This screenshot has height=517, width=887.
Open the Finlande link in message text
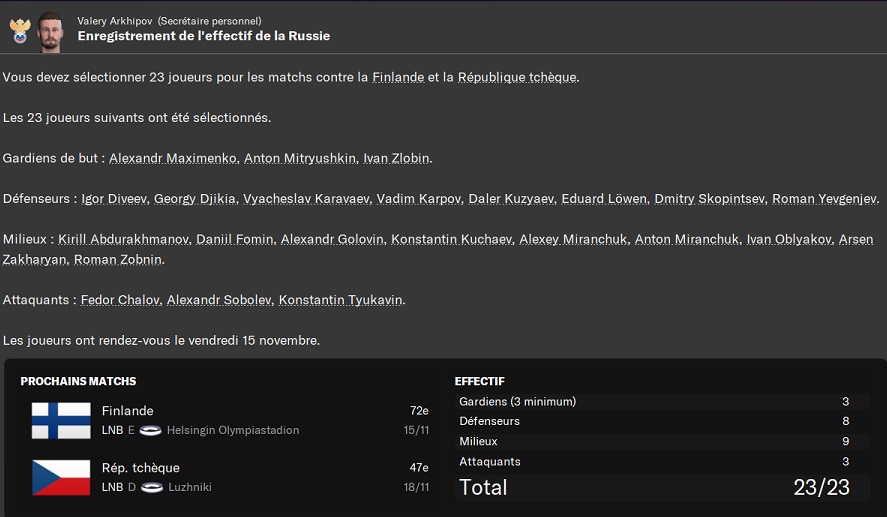[x=398, y=77]
